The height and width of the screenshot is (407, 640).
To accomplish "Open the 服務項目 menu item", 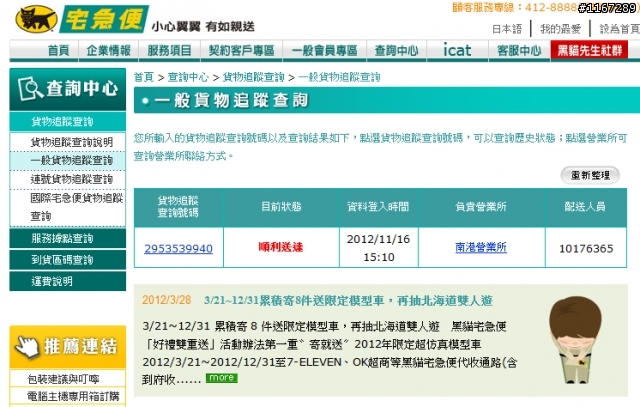I will pos(169,51).
